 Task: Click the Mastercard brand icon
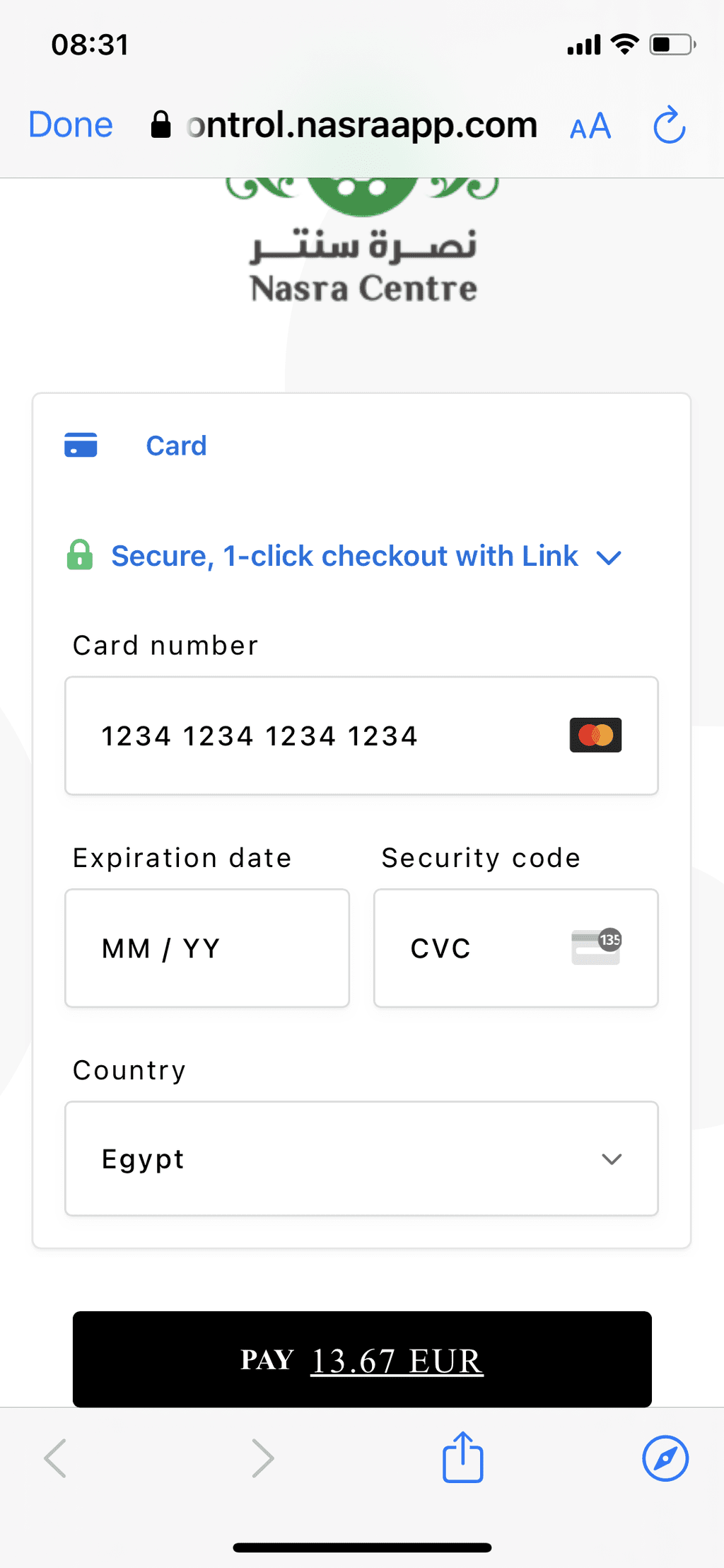click(596, 735)
